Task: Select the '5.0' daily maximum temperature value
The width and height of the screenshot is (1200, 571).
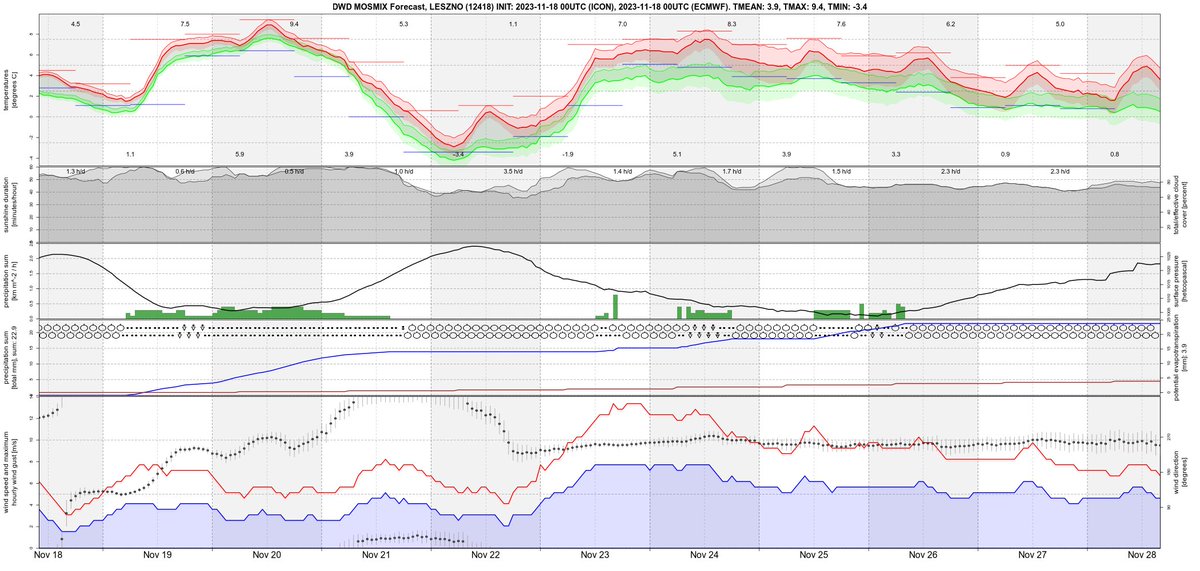Action: pyautogui.click(x=1060, y=23)
